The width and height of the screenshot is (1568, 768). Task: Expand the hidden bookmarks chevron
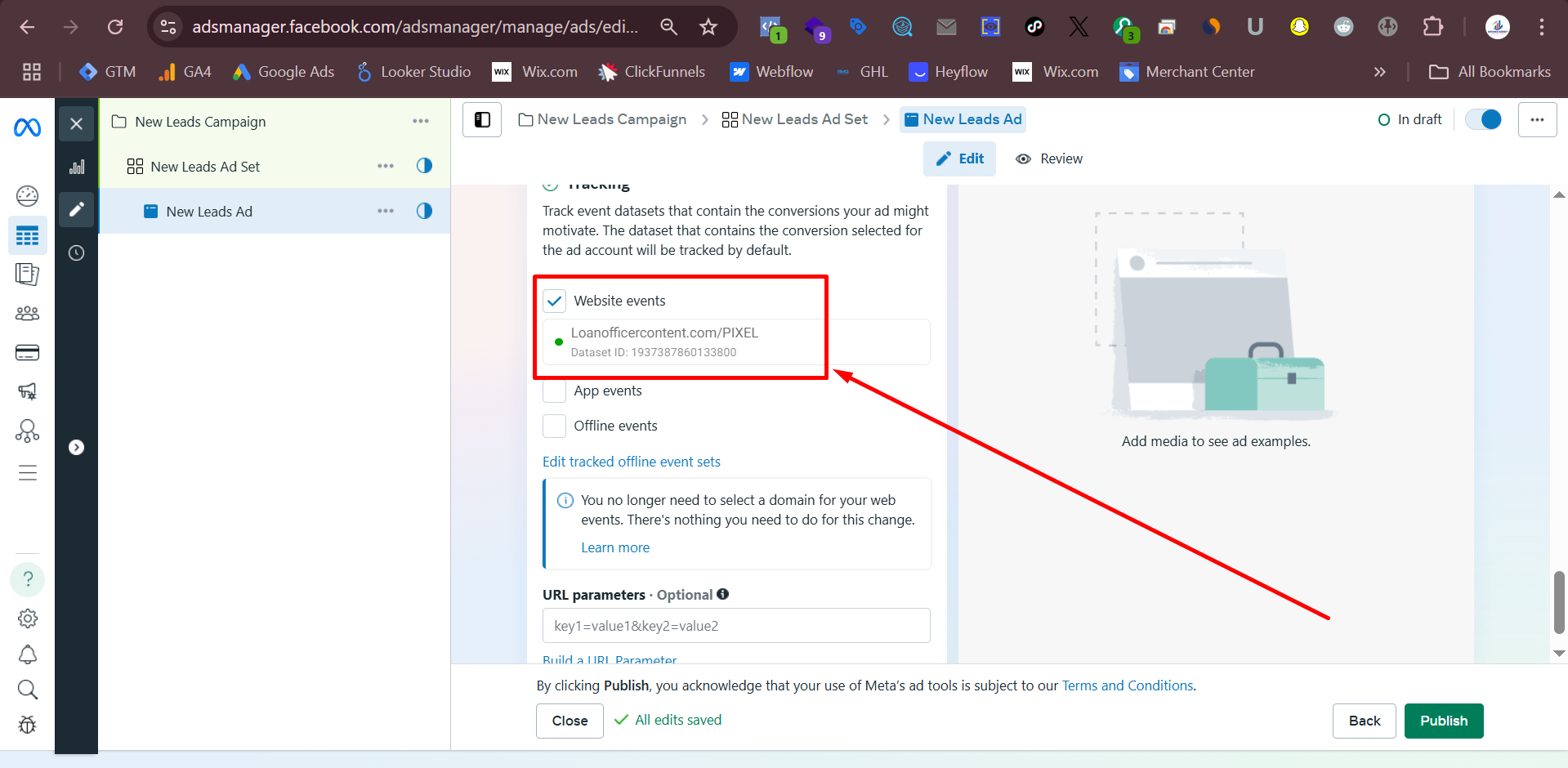[1380, 72]
